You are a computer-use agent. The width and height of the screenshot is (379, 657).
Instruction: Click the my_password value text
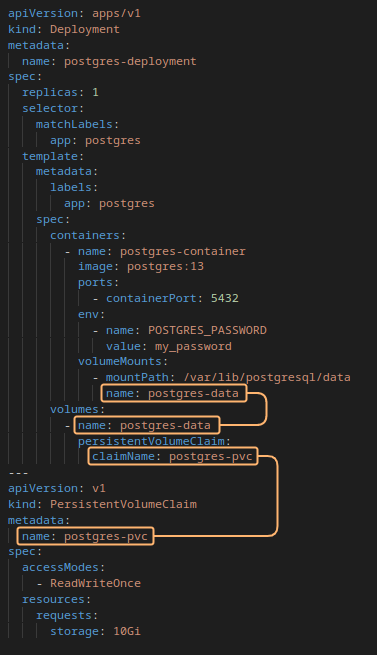pyautogui.click(x=193, y=346)
